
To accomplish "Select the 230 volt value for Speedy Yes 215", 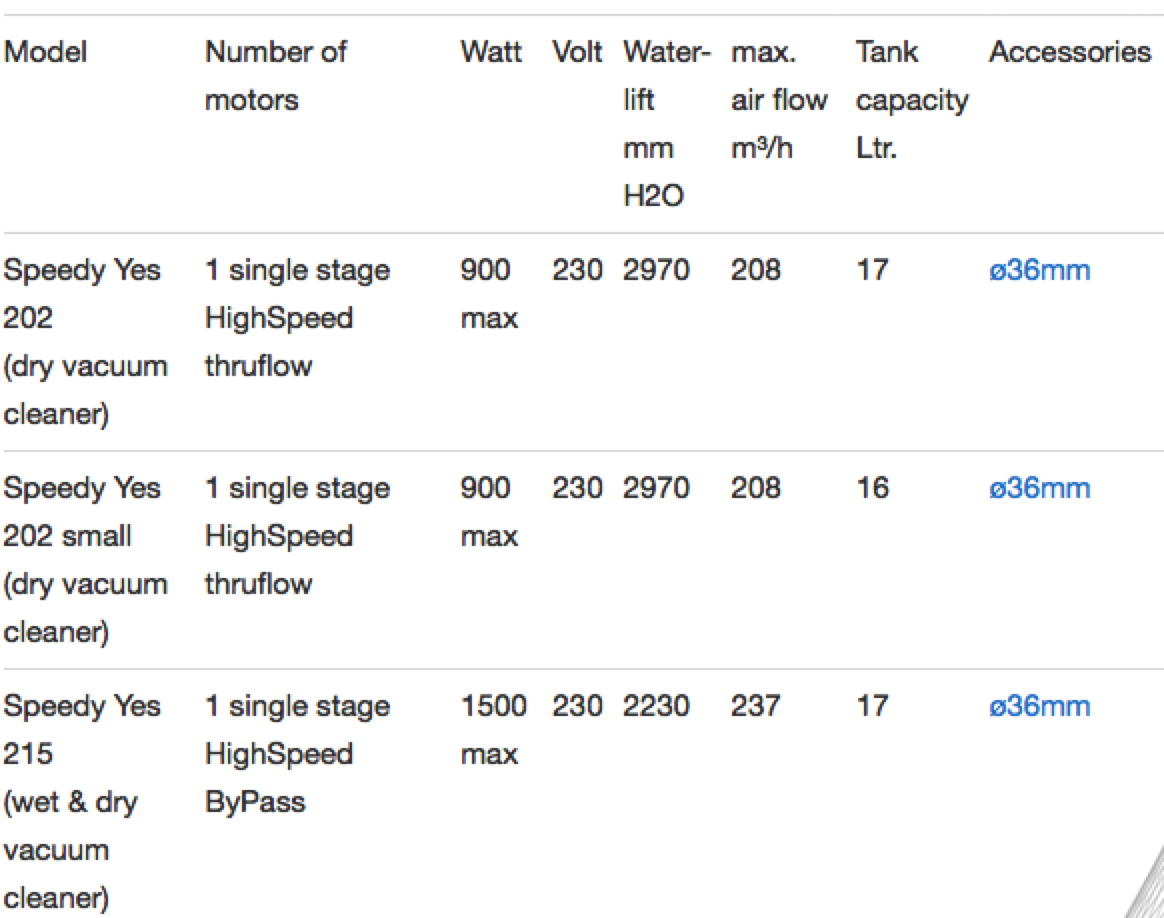I will click(577, 706).
